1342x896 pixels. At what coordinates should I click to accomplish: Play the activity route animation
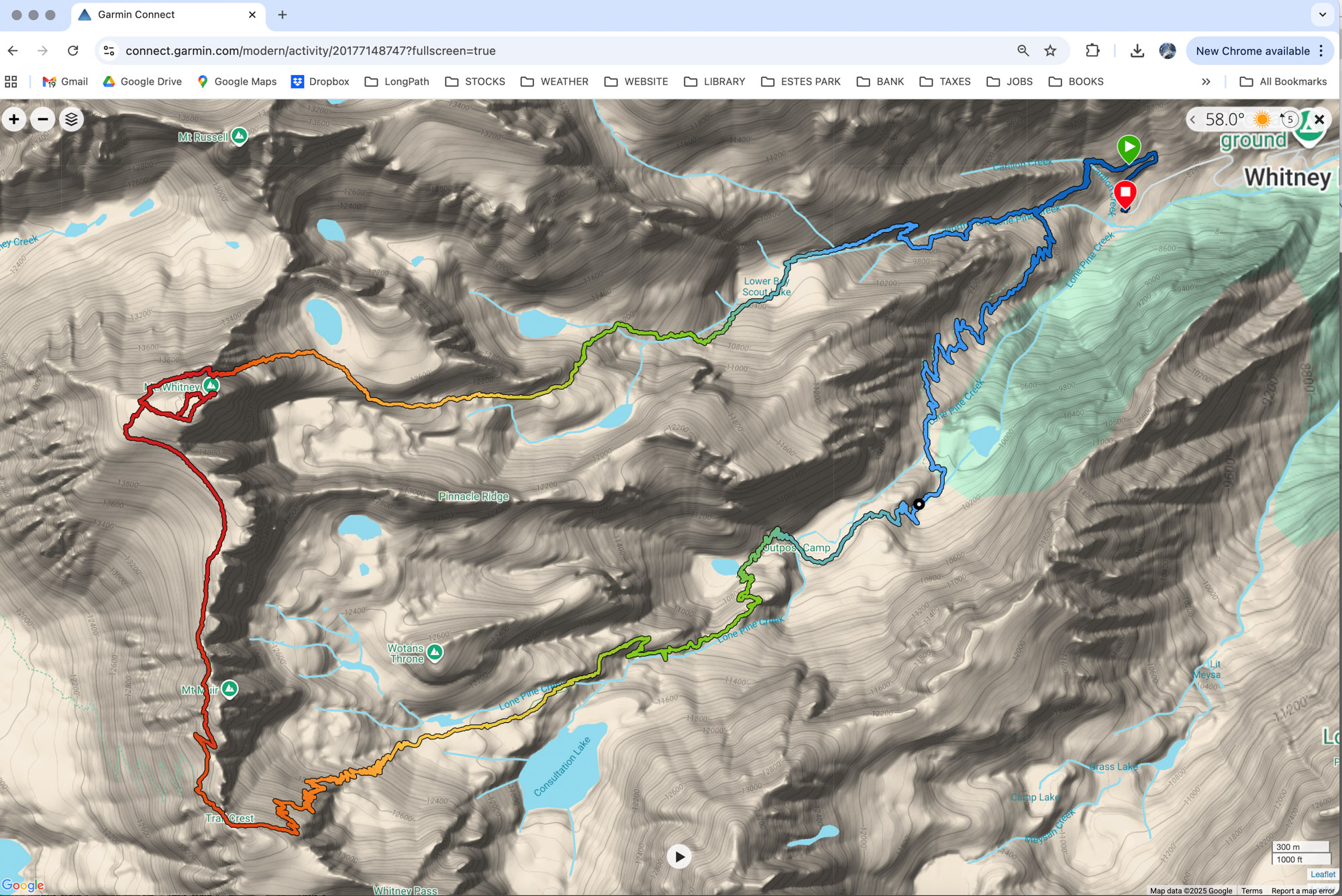[679, 856]
